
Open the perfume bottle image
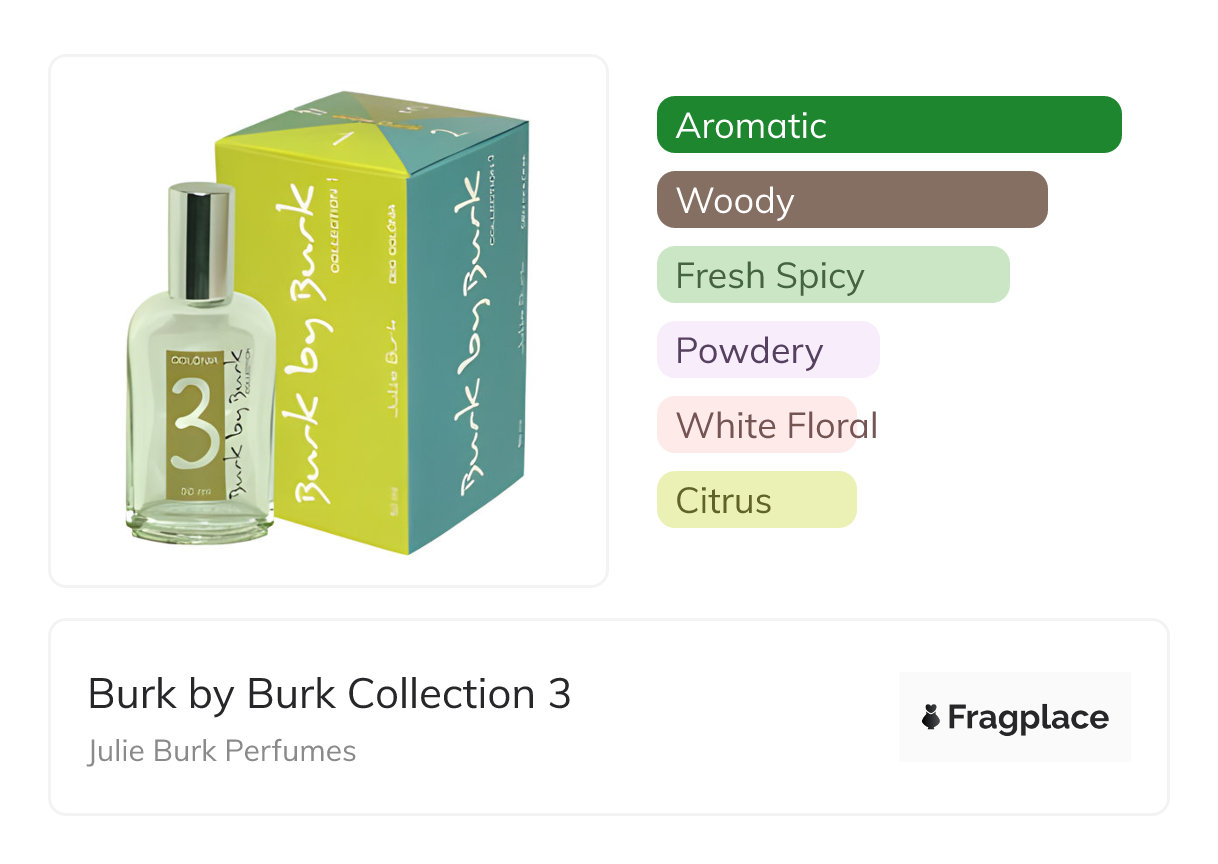(x=201, y=364)
